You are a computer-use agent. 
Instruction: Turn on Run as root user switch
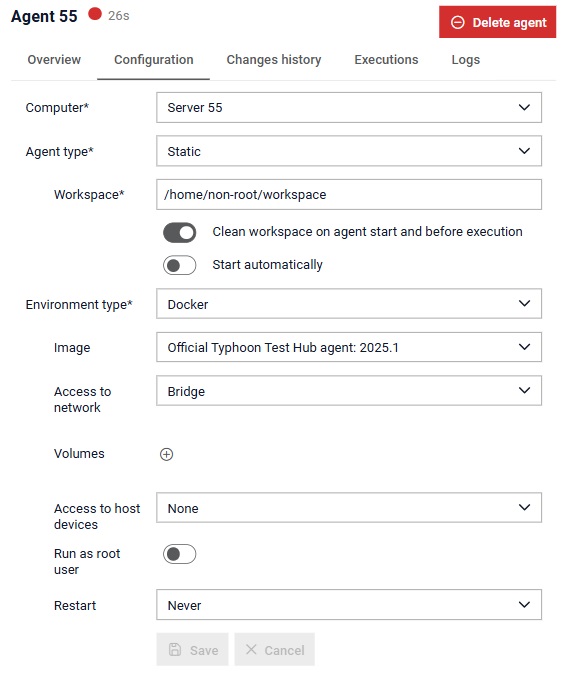[x=179, y=554]
